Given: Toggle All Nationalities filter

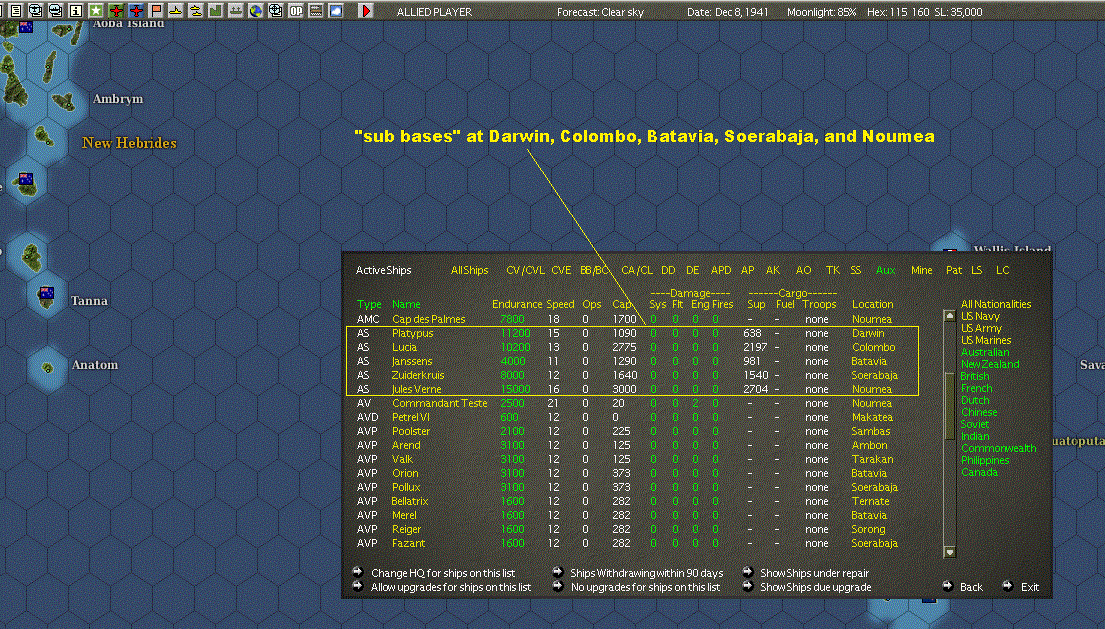Looking at the screenshot, I should tap(996, 304).
